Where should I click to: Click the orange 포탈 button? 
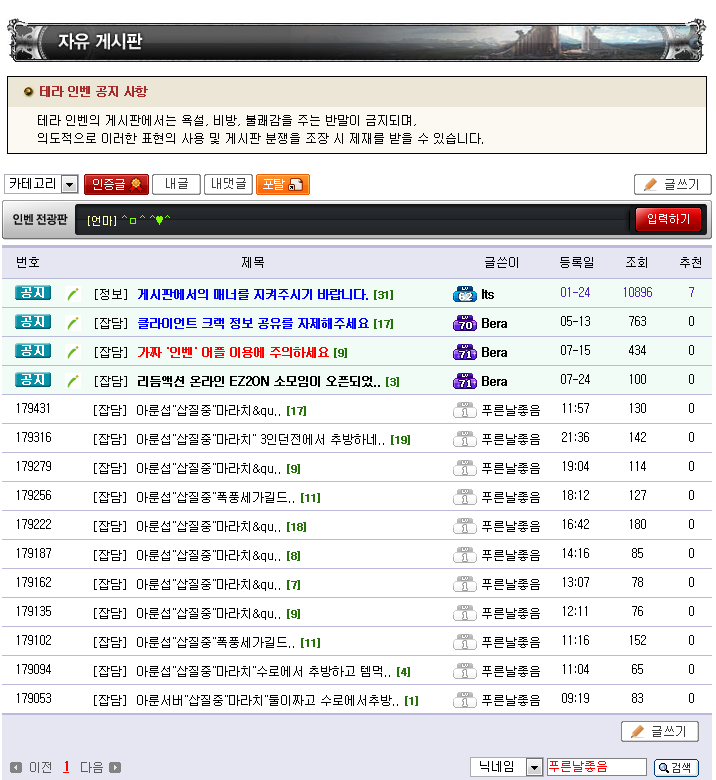(x=282, y=184)
